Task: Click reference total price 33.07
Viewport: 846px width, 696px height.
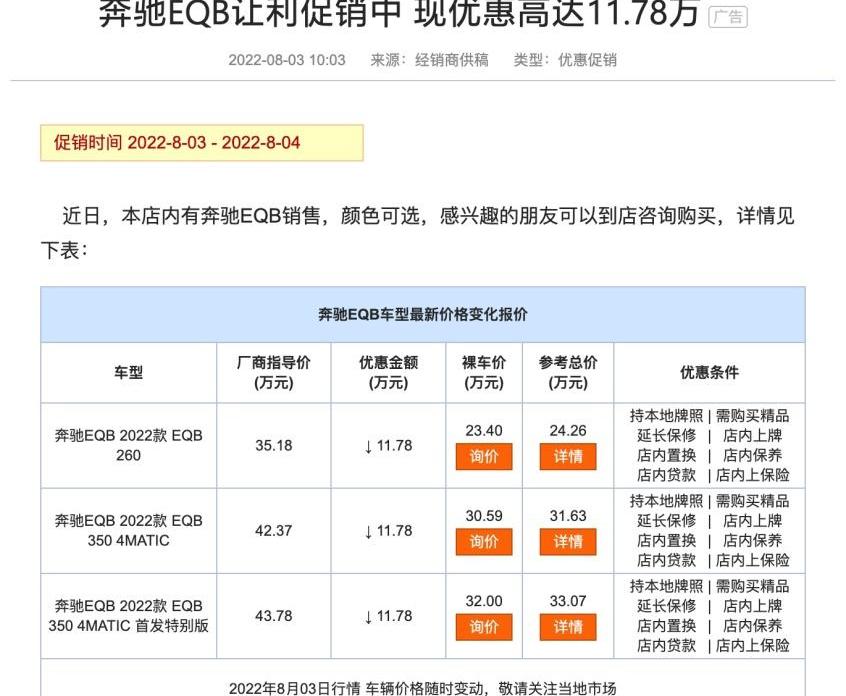Action: click(x=568, y=601)
